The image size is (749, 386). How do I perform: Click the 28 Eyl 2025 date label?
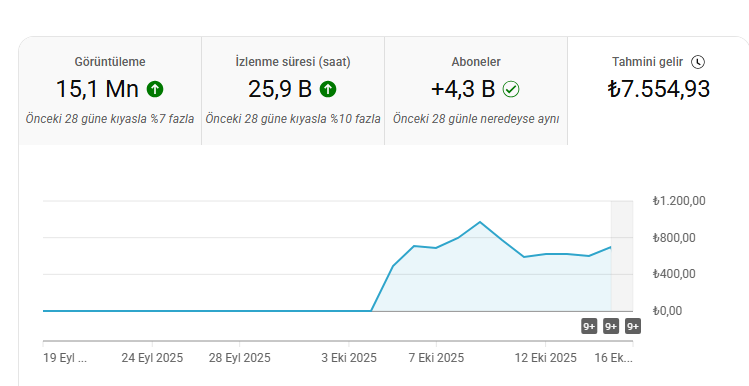tap(239, 358)
